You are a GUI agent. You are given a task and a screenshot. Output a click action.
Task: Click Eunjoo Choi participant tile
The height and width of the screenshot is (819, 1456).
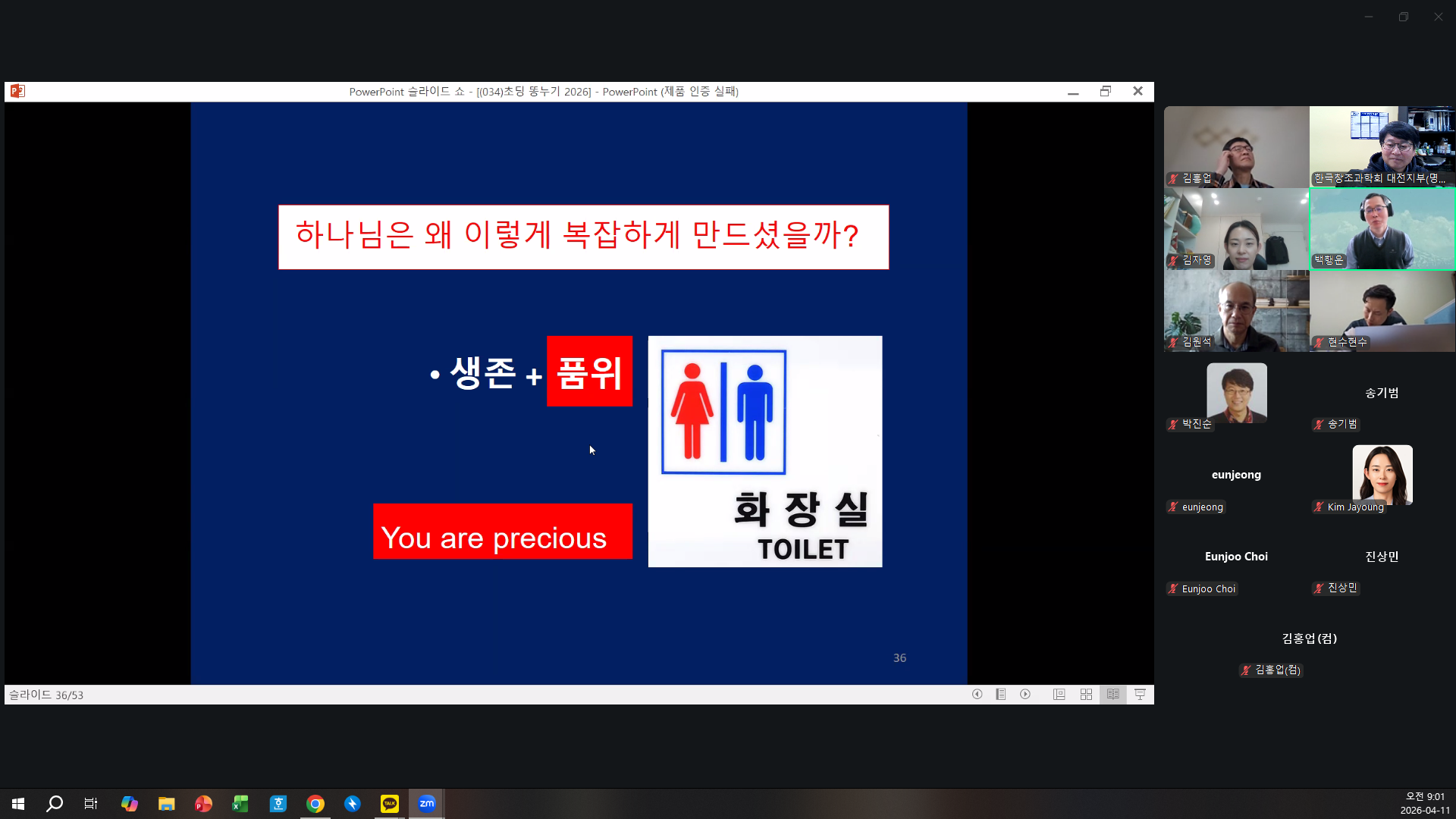pos(1236,557)
